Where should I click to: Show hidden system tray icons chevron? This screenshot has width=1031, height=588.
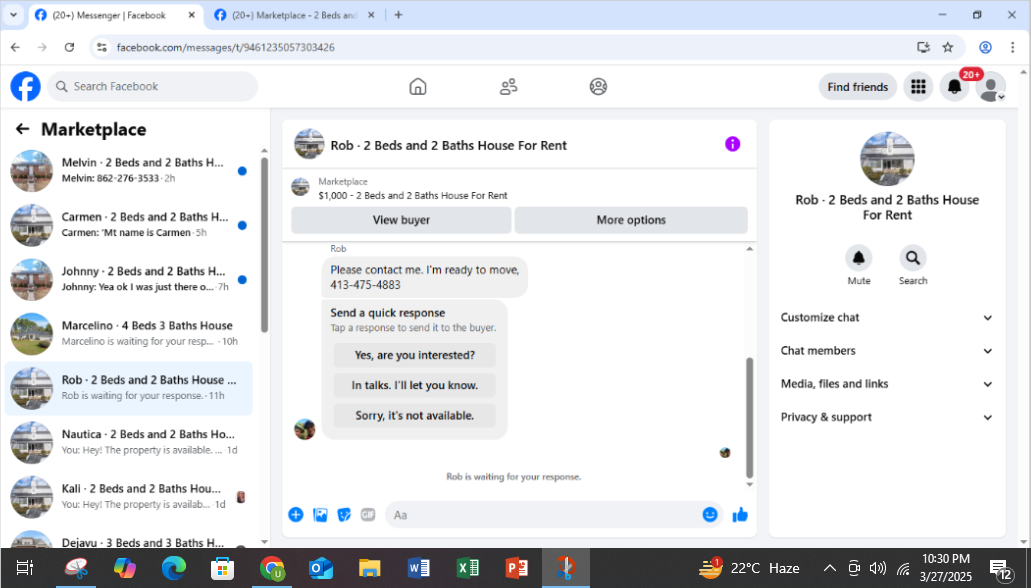click(830, 568)
